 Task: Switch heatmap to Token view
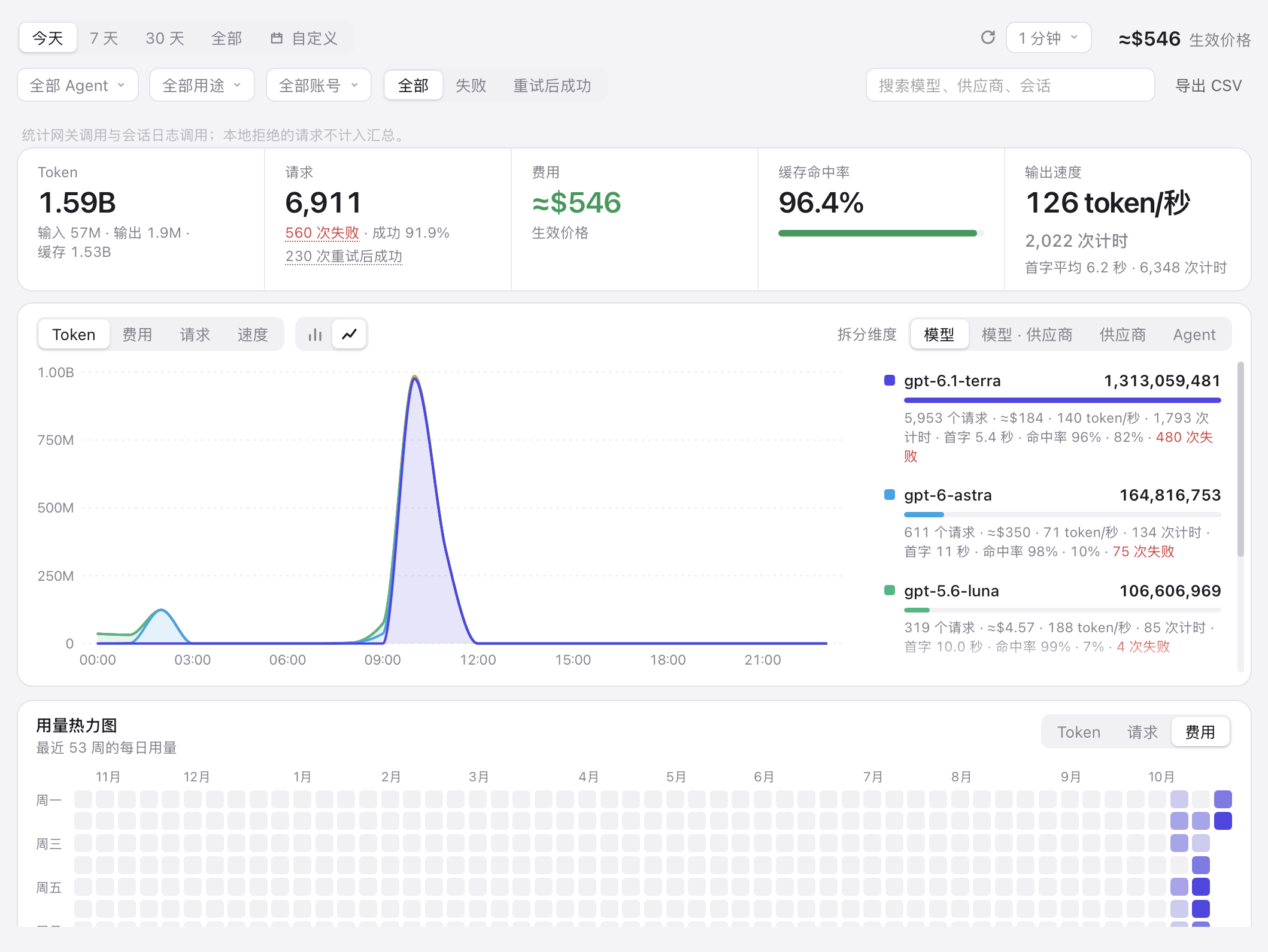click(x=1078, y=732)
